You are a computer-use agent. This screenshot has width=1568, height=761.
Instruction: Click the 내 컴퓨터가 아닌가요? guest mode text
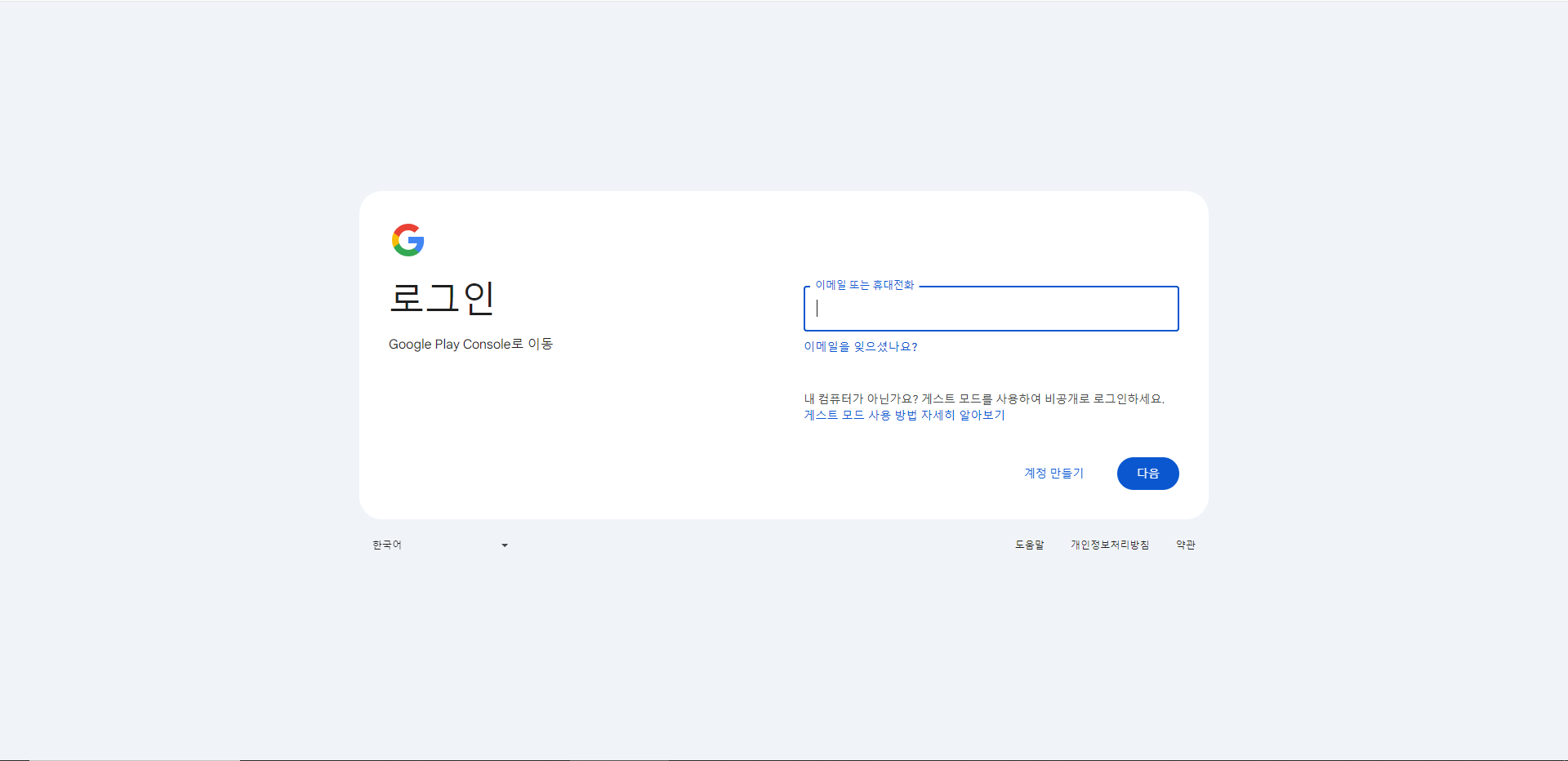pyautogui.click(x=983, y=398)
